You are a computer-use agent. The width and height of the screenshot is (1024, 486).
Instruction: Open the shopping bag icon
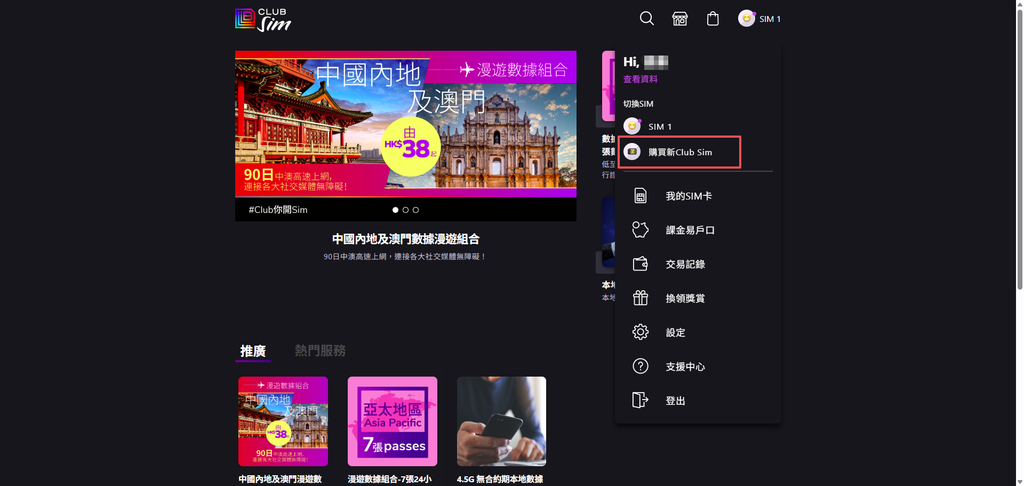tap(712, 18)
